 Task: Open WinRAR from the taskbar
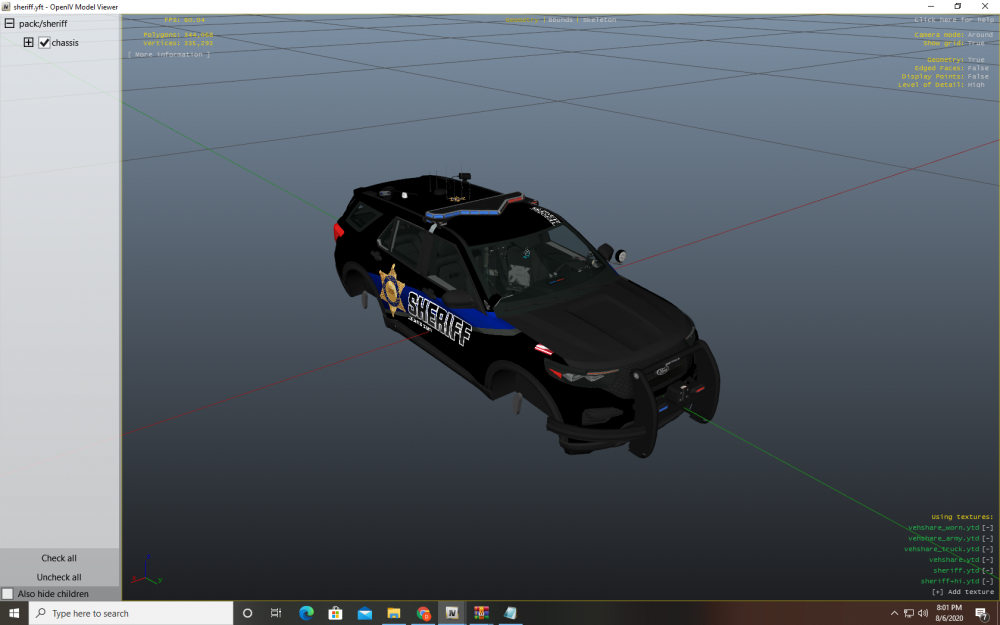tap(482, 614)
